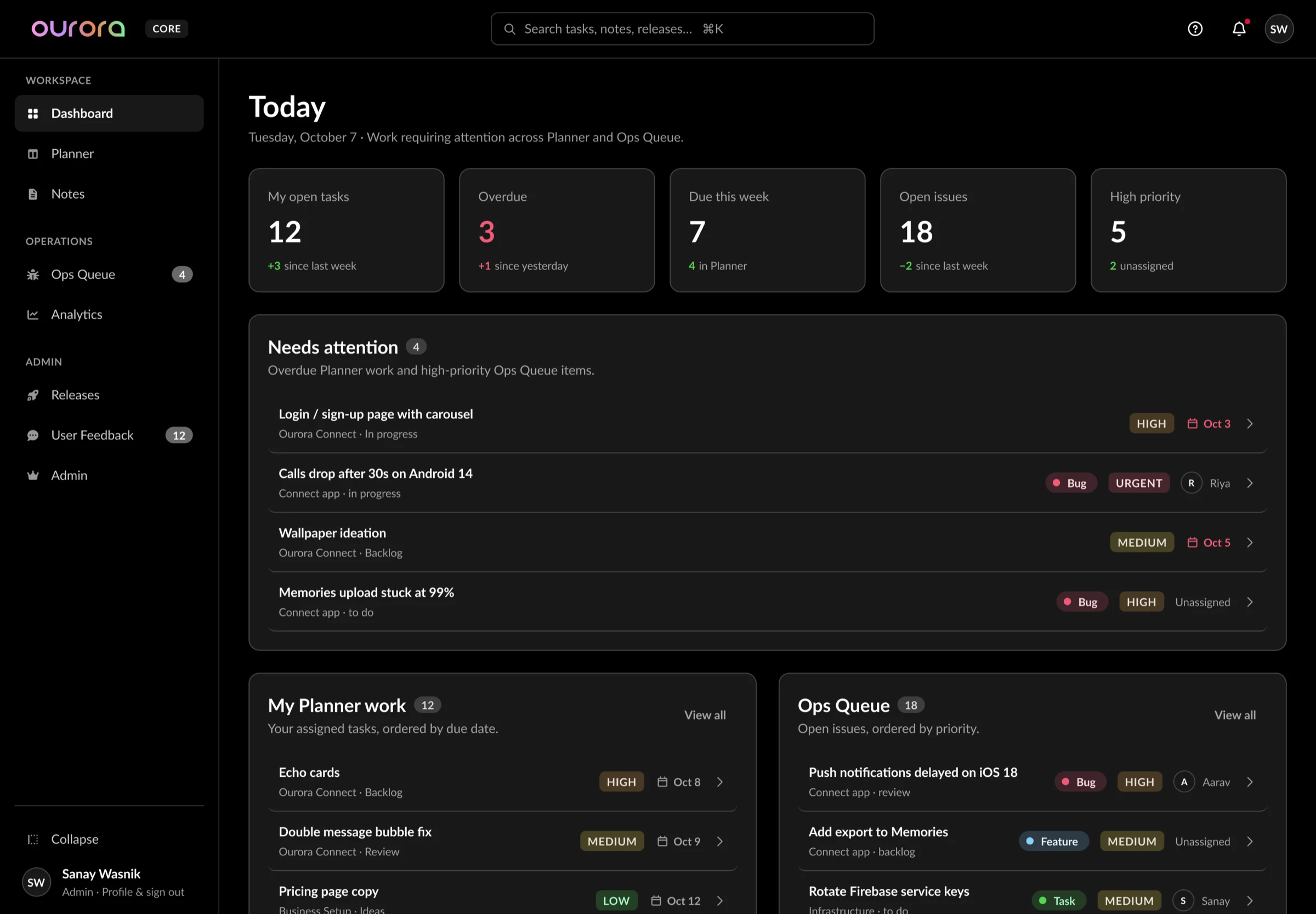This screenshot has height=914, width=1316.
Task: Expand Login / sign-up page row chevron
Action: click(x=1250, y=424)
